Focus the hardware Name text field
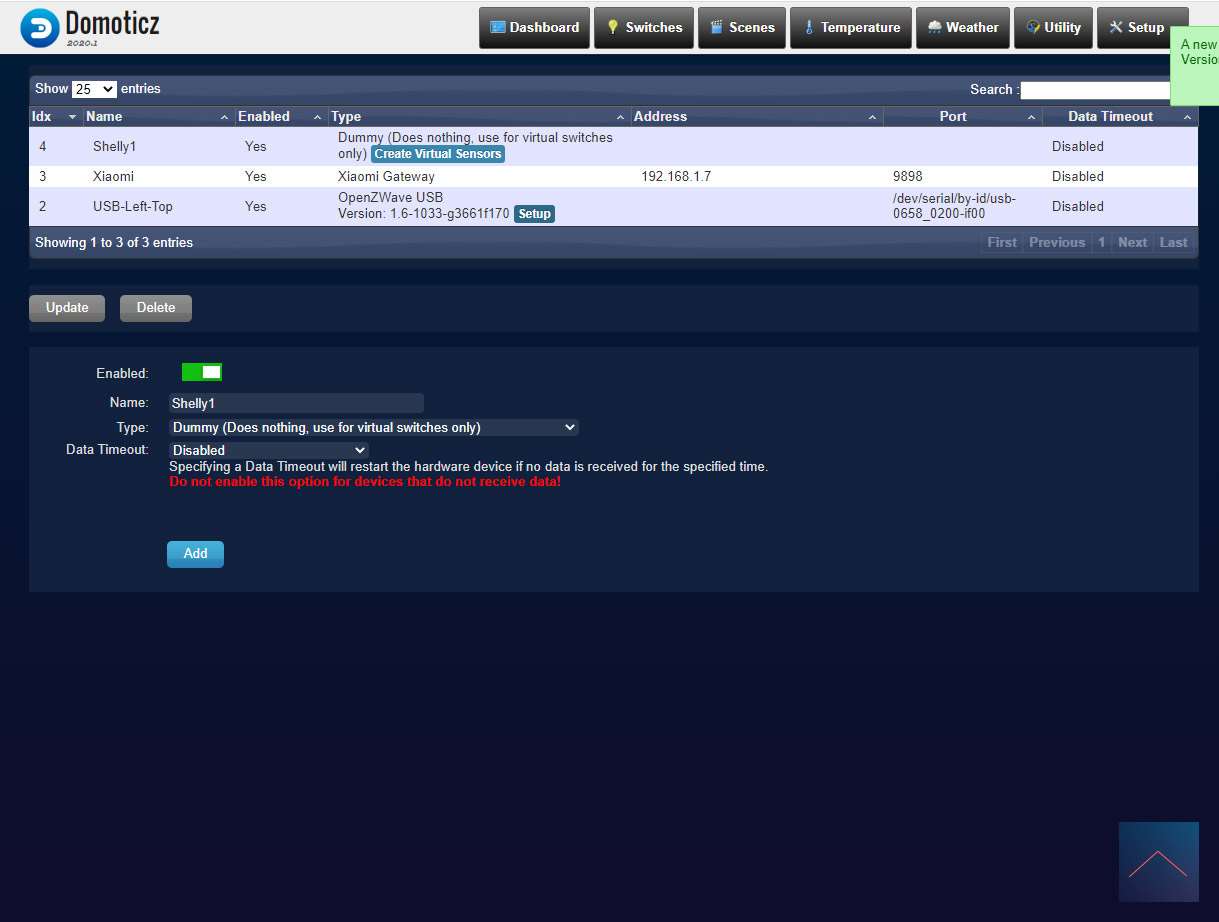1219x922 pixels. click(x=296, y=403)
